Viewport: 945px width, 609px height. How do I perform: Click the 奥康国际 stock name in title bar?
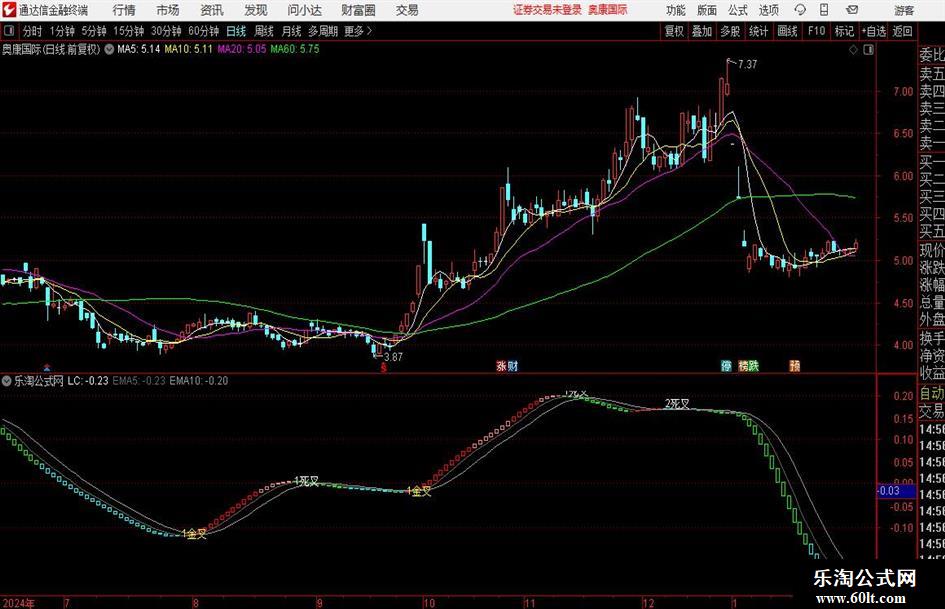[x=608, y=10]
